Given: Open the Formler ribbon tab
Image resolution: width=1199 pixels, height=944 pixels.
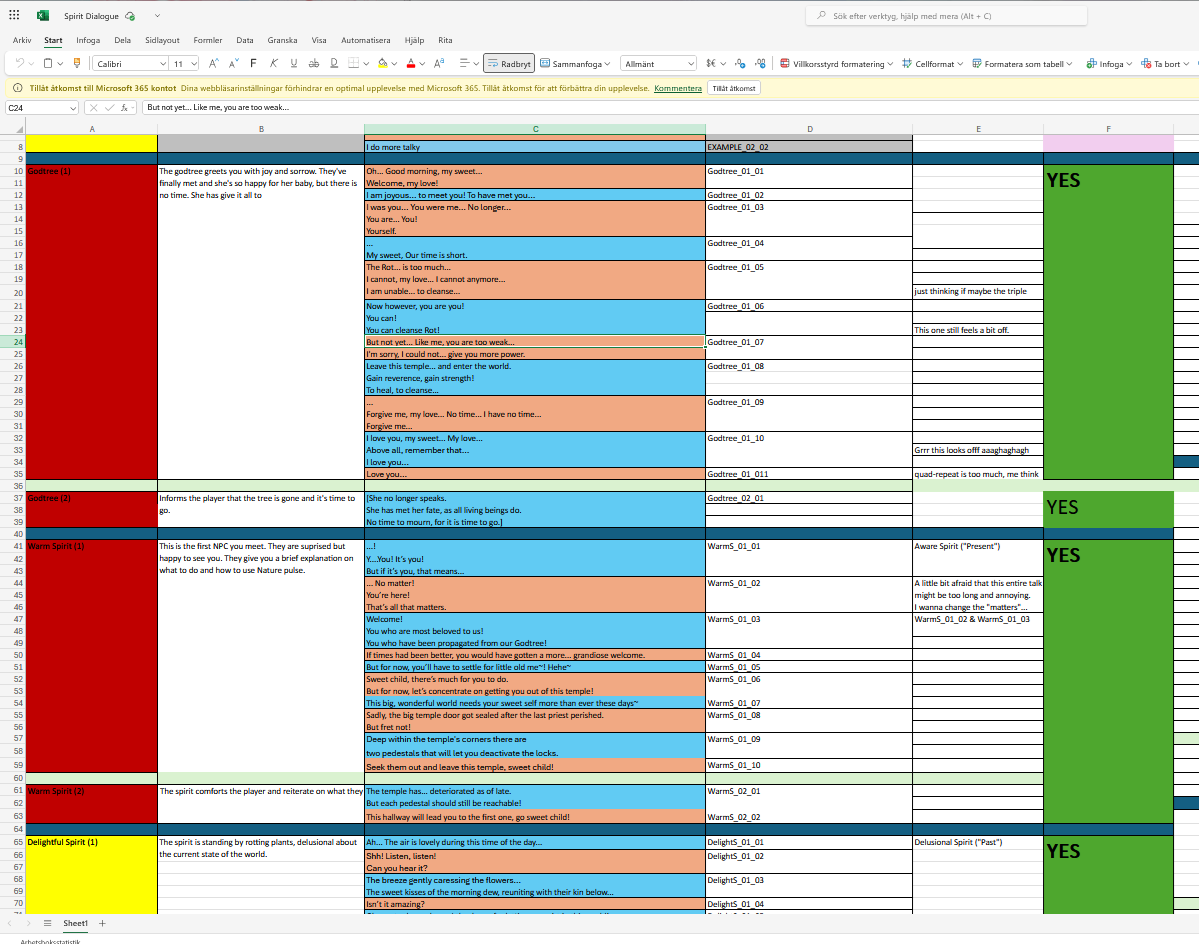Looking at the screenshot, I should pos(207,40).
